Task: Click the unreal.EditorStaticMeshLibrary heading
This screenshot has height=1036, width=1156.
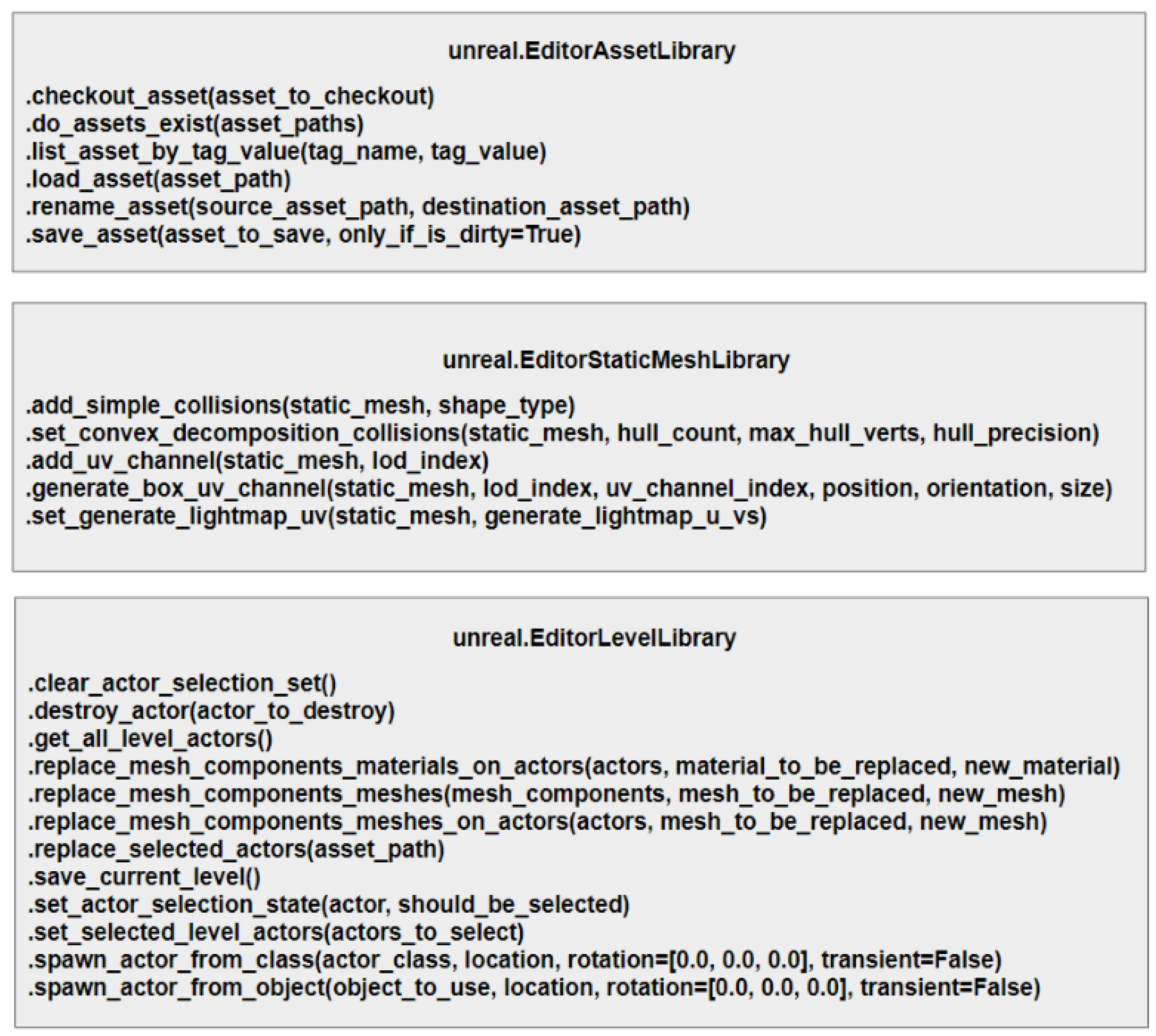Action: 616,360
